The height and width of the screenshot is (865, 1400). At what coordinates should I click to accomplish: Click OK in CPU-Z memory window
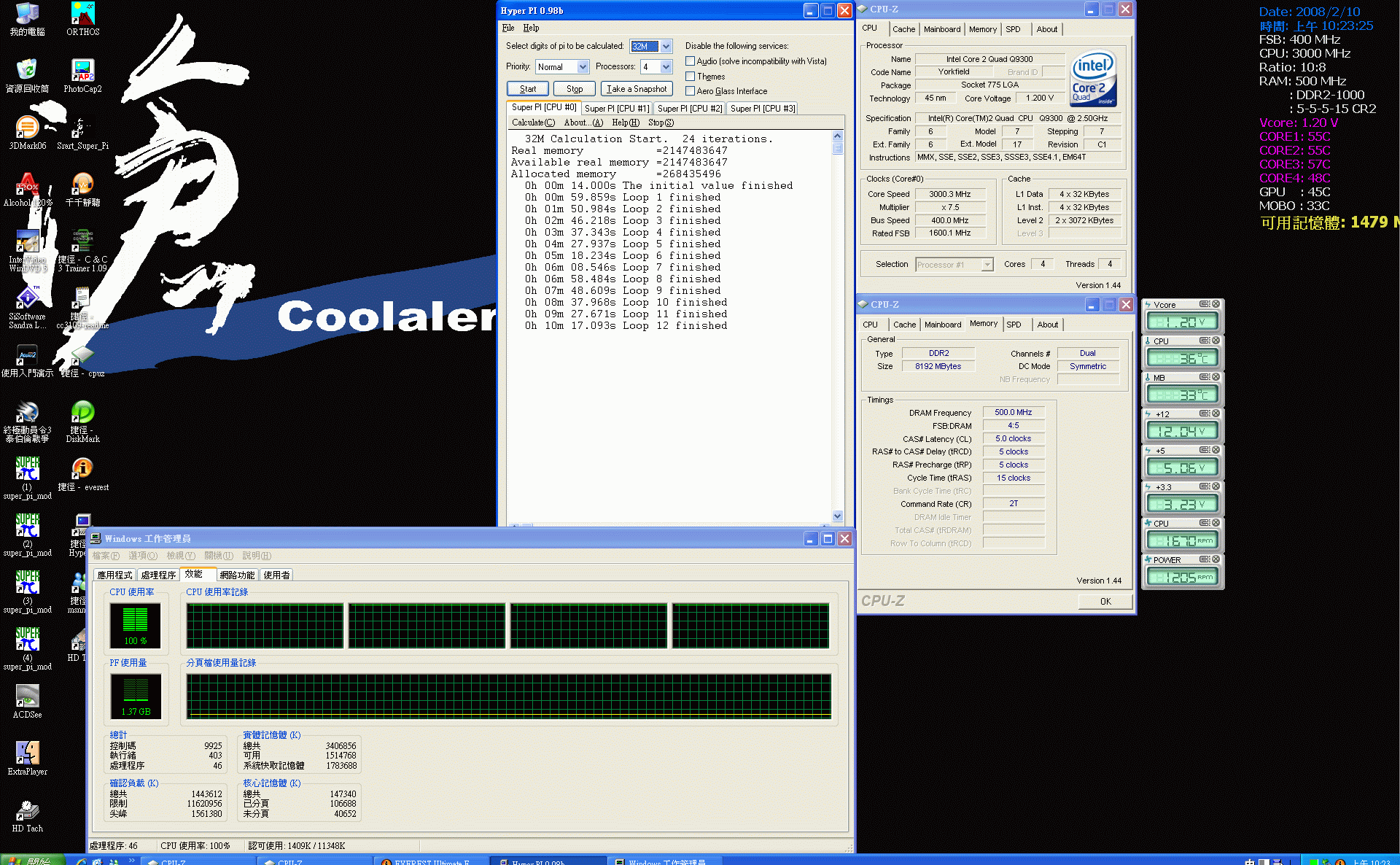(1105, 602)
